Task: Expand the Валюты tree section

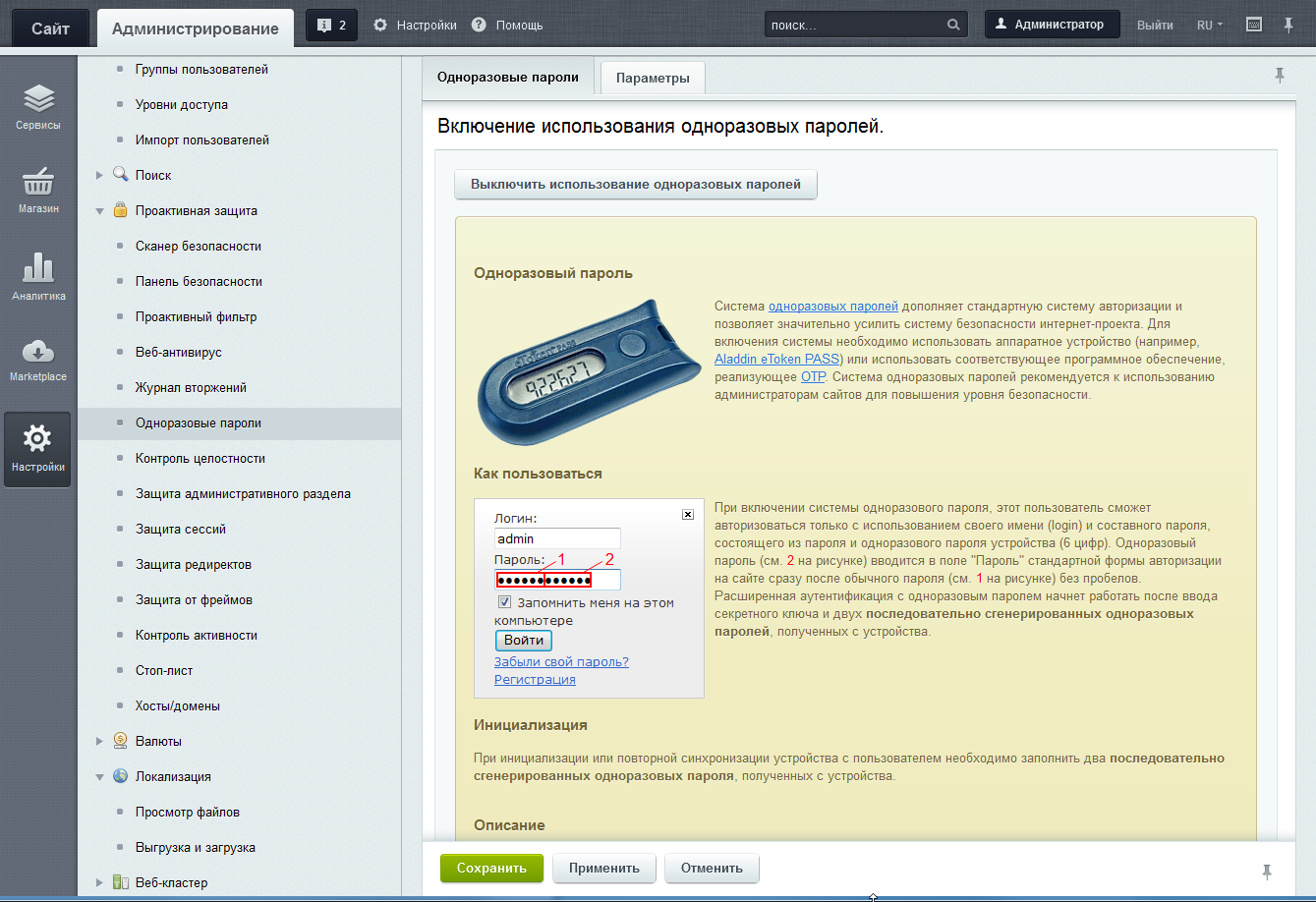Action: 99,742
